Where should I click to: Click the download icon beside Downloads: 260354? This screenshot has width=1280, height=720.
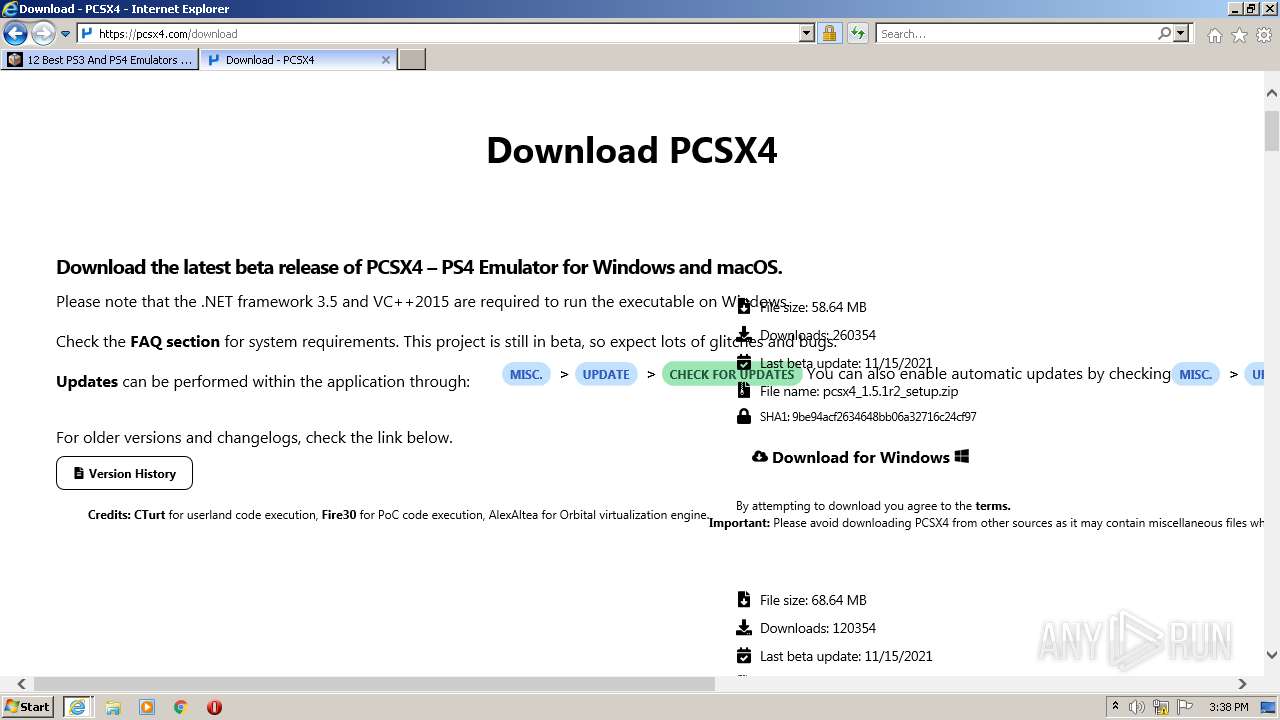(x=743, y=335)
